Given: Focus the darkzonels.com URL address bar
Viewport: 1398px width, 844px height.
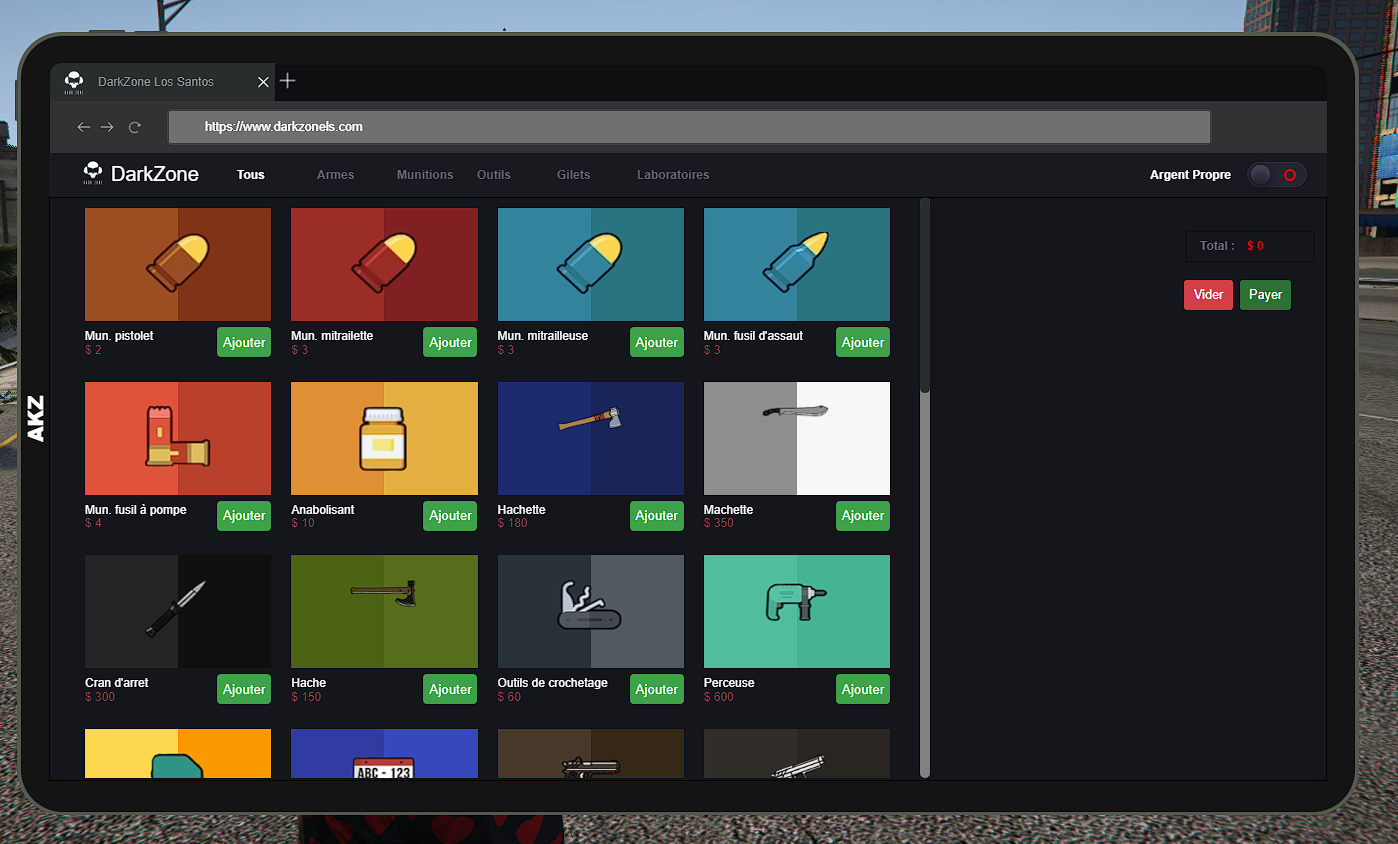Looking at the screenshot, I should [688, 127].
